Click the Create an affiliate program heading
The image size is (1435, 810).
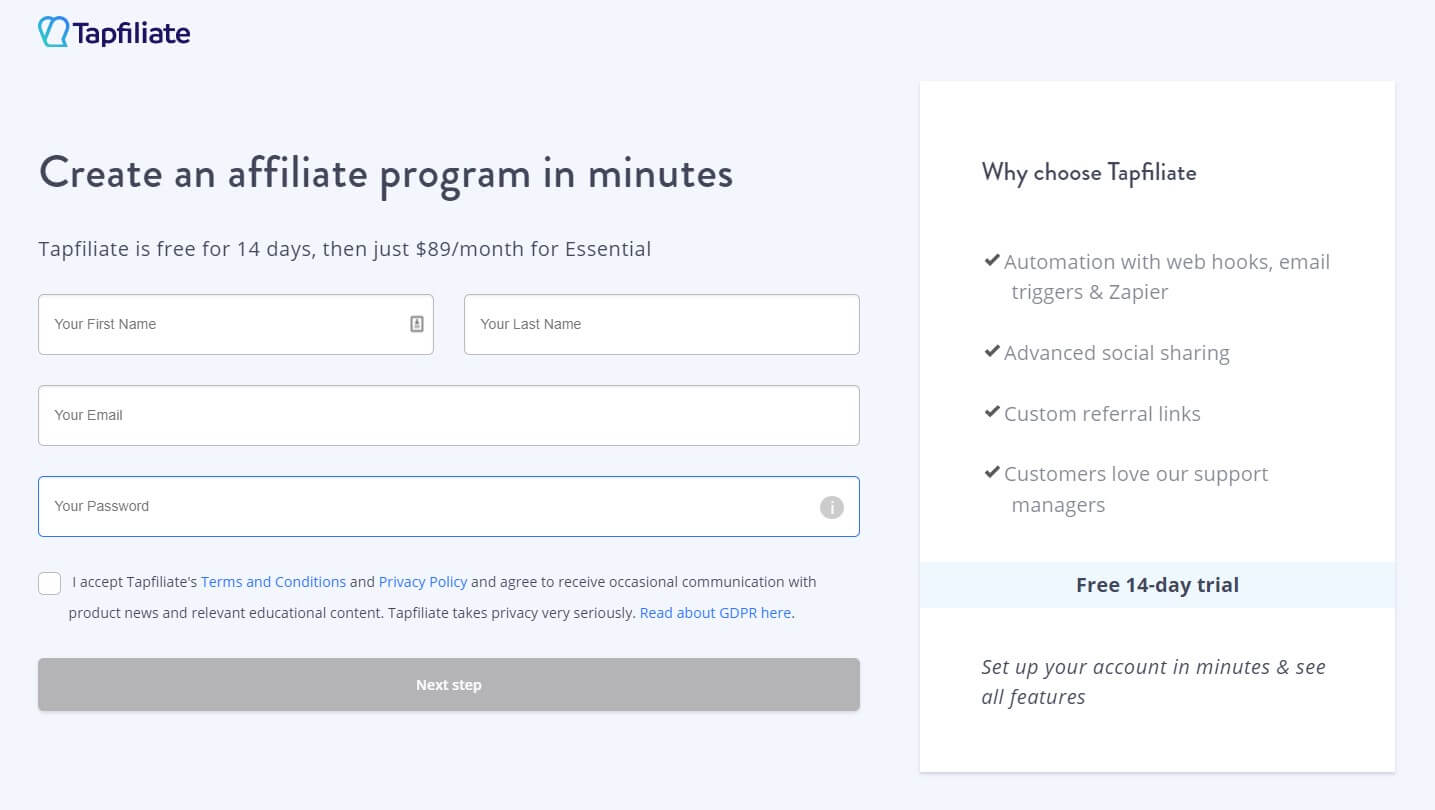[x=386, y=173]
